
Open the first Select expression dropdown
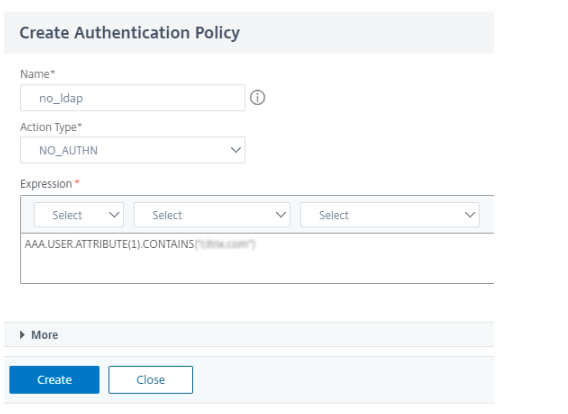pyautogui.click(x=79, y=215)
